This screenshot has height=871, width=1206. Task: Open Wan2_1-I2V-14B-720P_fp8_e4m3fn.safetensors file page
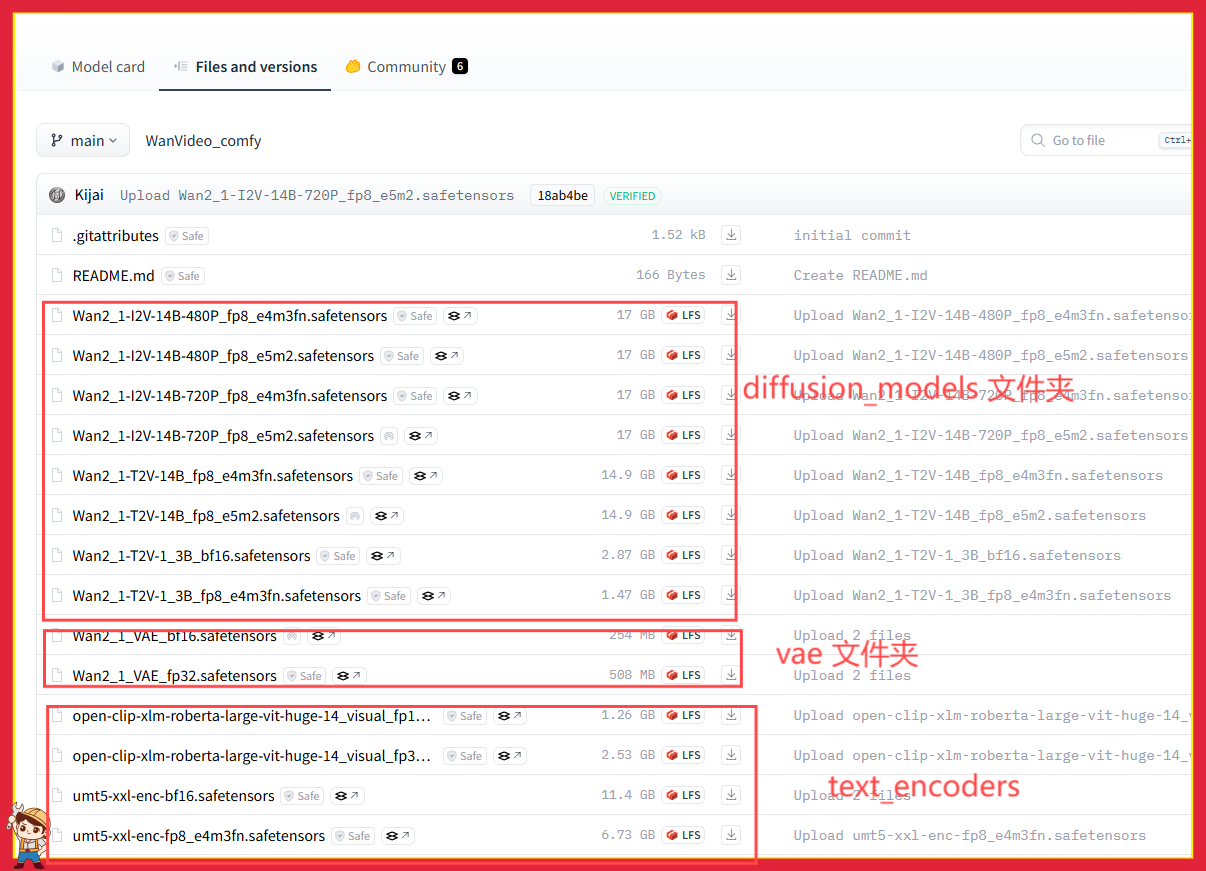point(229,396)
